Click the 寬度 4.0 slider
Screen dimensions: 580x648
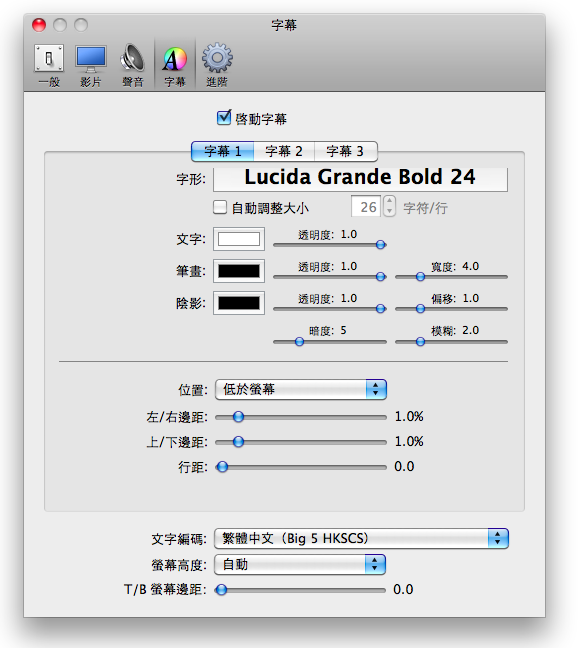(x=451, y=276)
